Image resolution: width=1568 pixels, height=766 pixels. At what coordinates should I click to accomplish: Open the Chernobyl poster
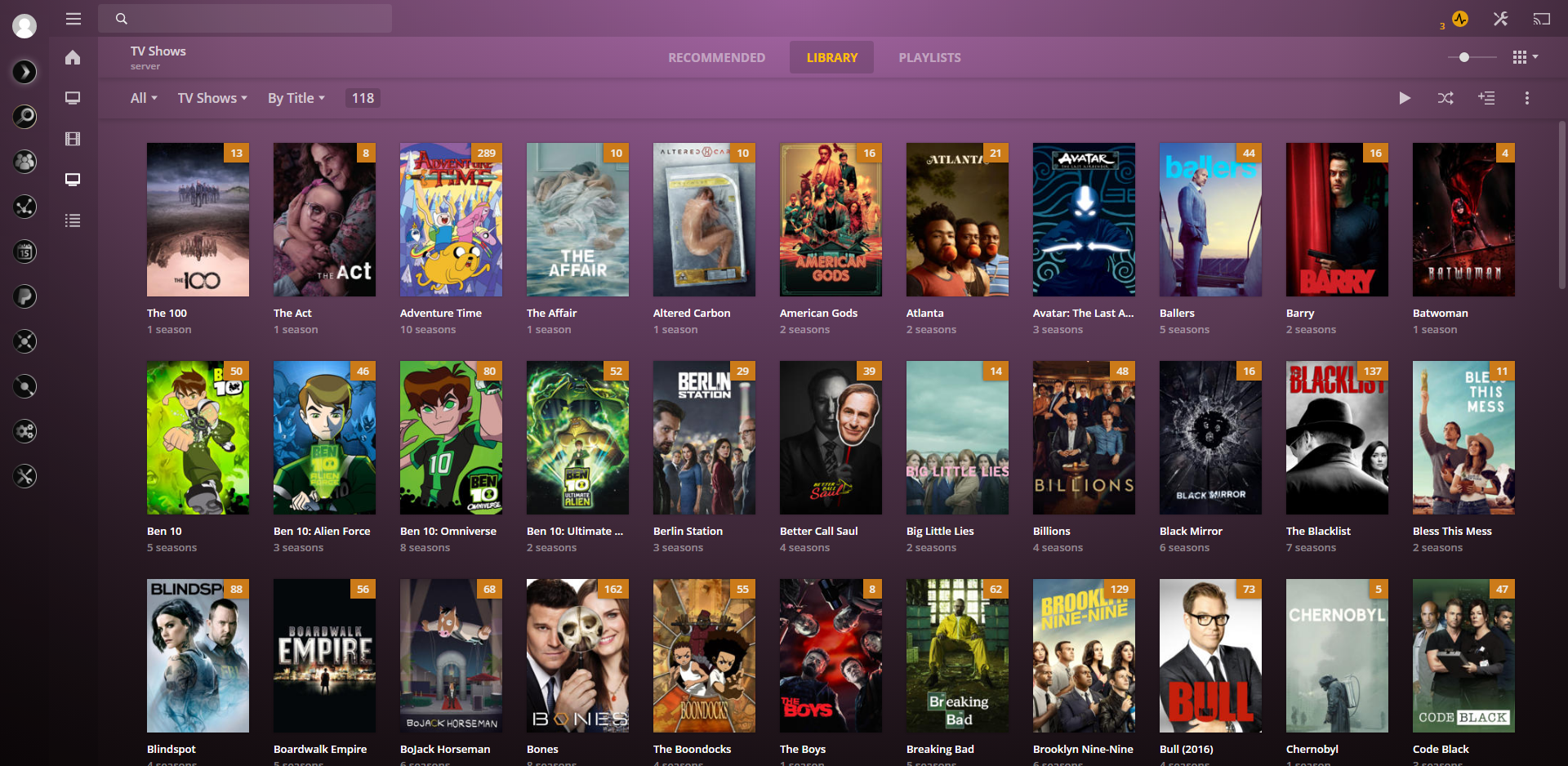click(x=1337, y=656)
